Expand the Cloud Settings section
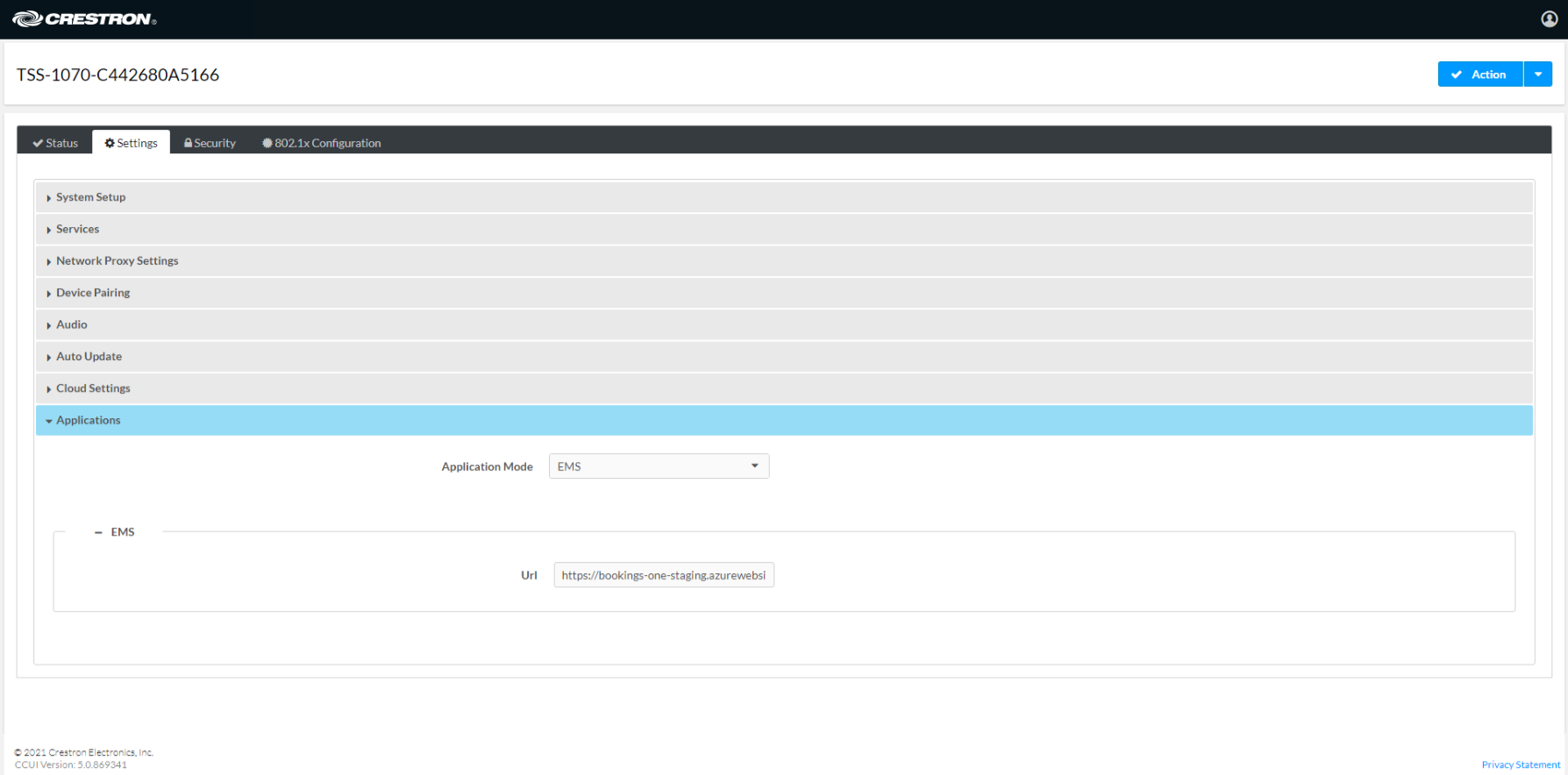This screenshot has height=775, width=1568. point(93,388)
